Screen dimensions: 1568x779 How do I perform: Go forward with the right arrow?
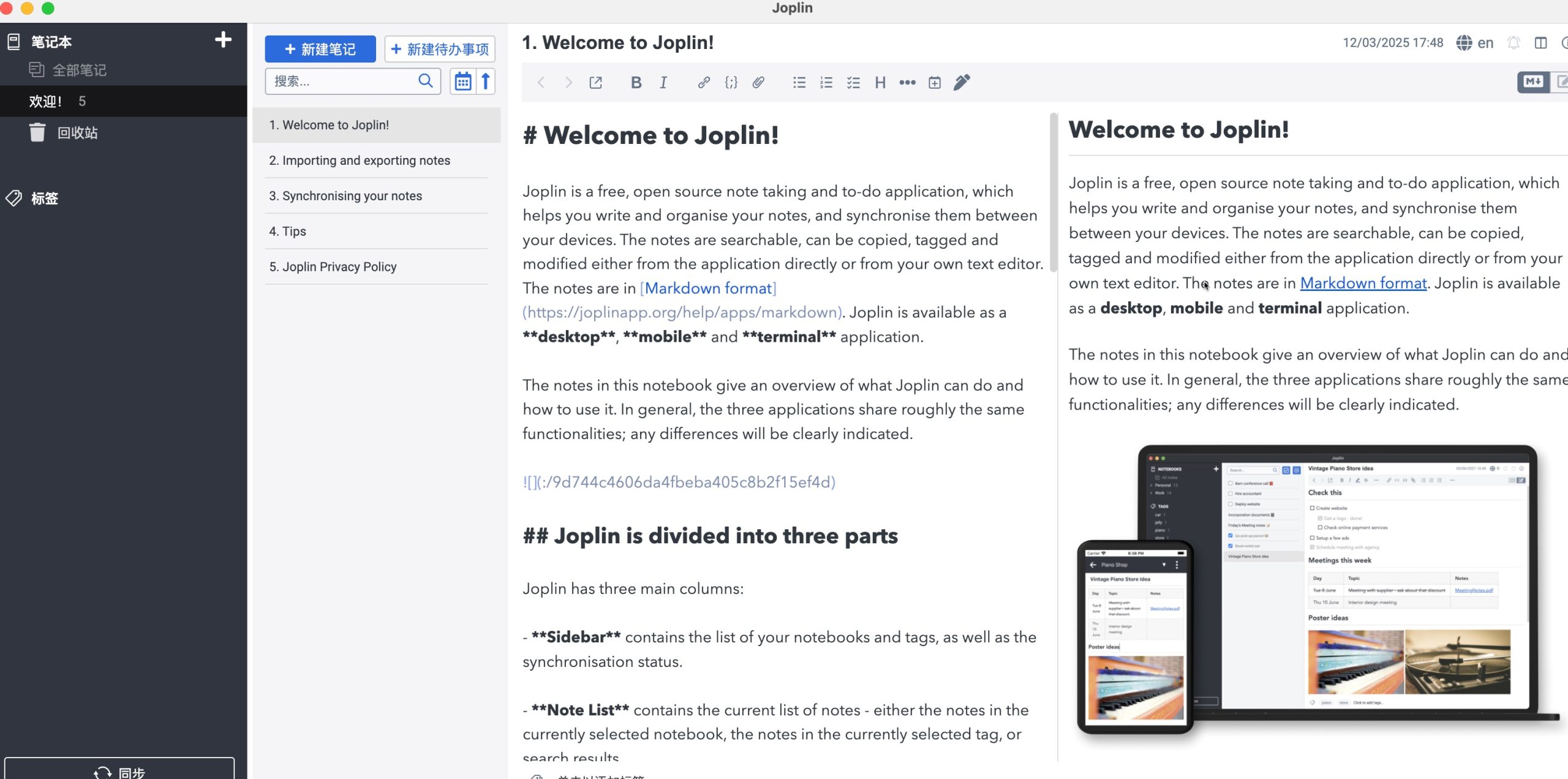pyautogui.click(x=568, y=83)
